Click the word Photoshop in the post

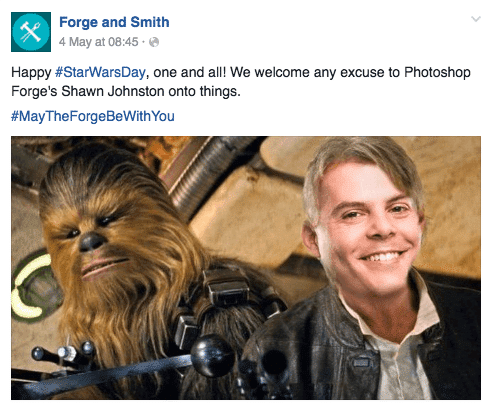coord(437,72)
